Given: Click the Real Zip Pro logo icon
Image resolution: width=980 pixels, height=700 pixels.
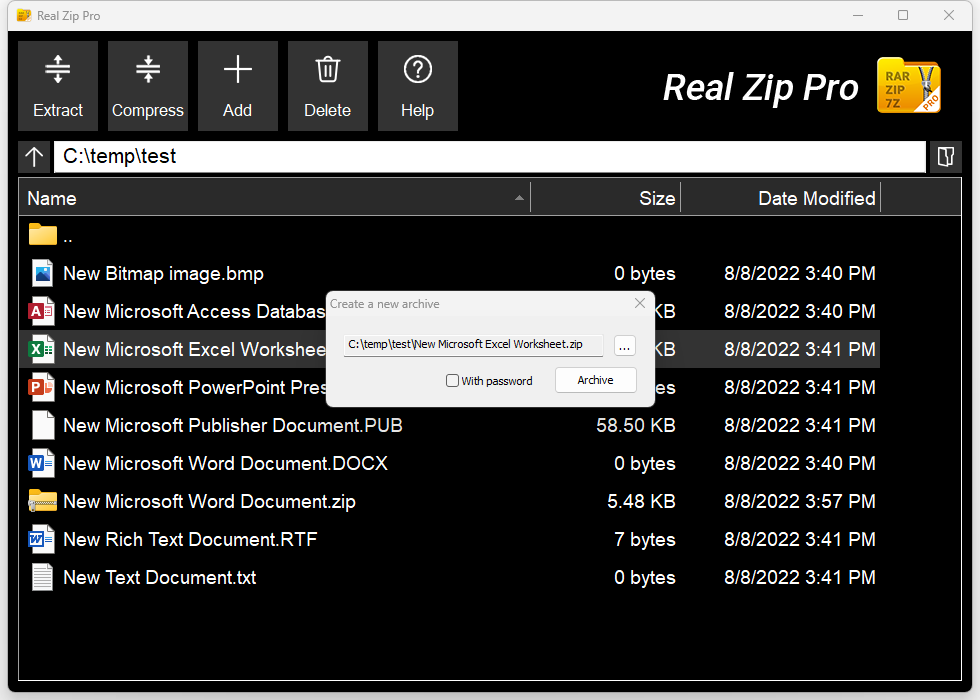Looking at the screenshot, I should click(908, 86).
